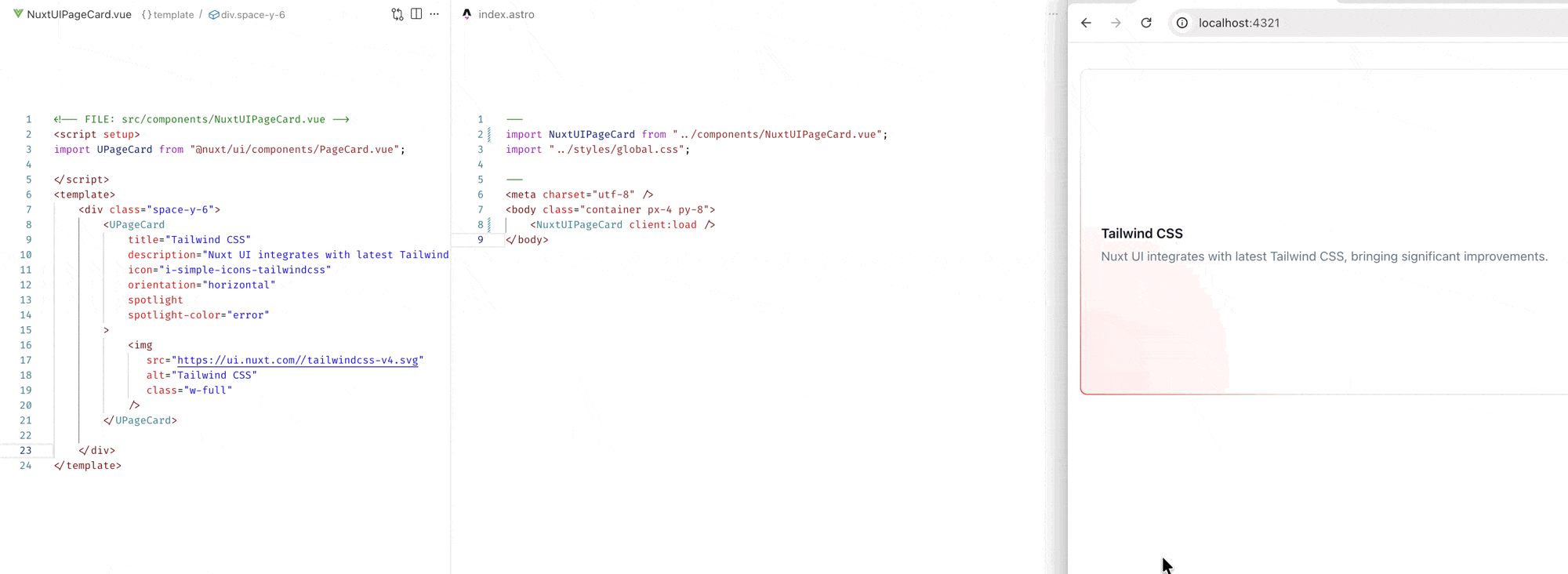
Task: Click the import global.css line in index.astro
Action: pos(598,149)
